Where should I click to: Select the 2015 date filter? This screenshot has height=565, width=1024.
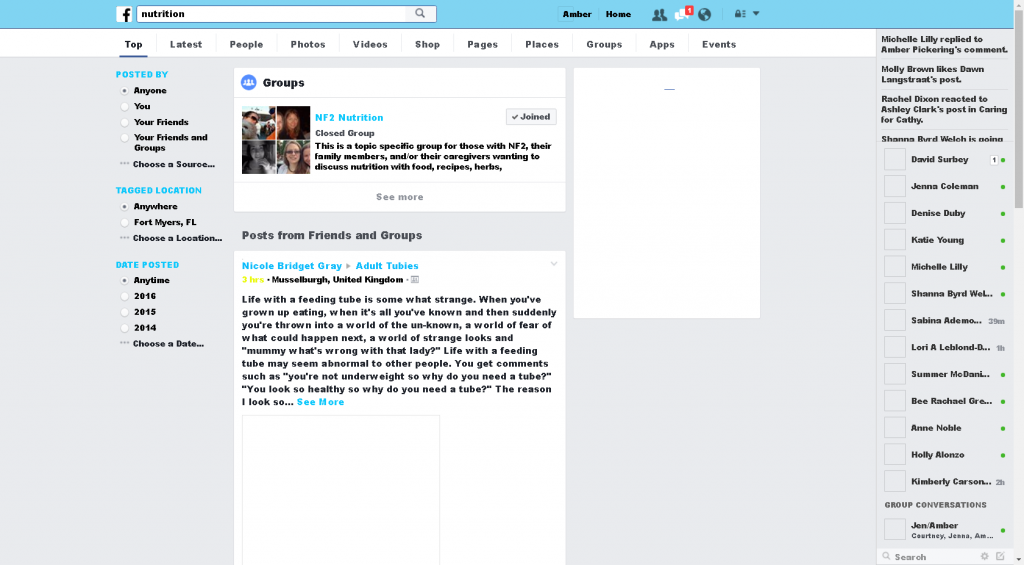pyautogui.click(x=124, y=312)
